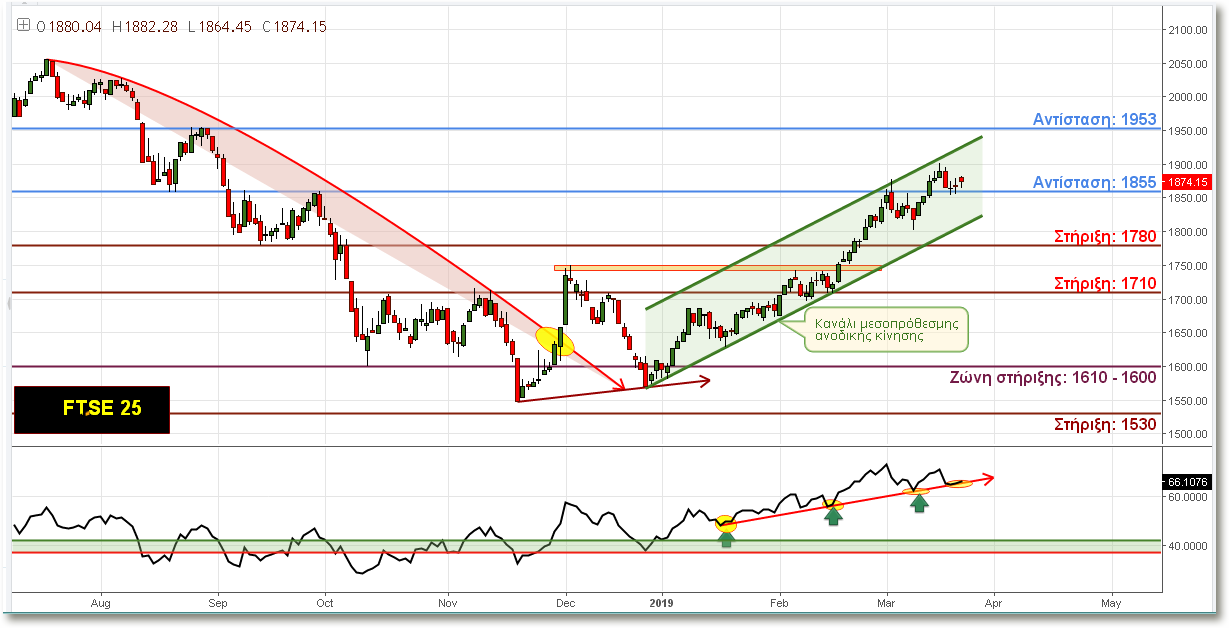Screen dimensions: 1229x628
Task: Click the 2000.00 price axis value
Action: 1189,97
